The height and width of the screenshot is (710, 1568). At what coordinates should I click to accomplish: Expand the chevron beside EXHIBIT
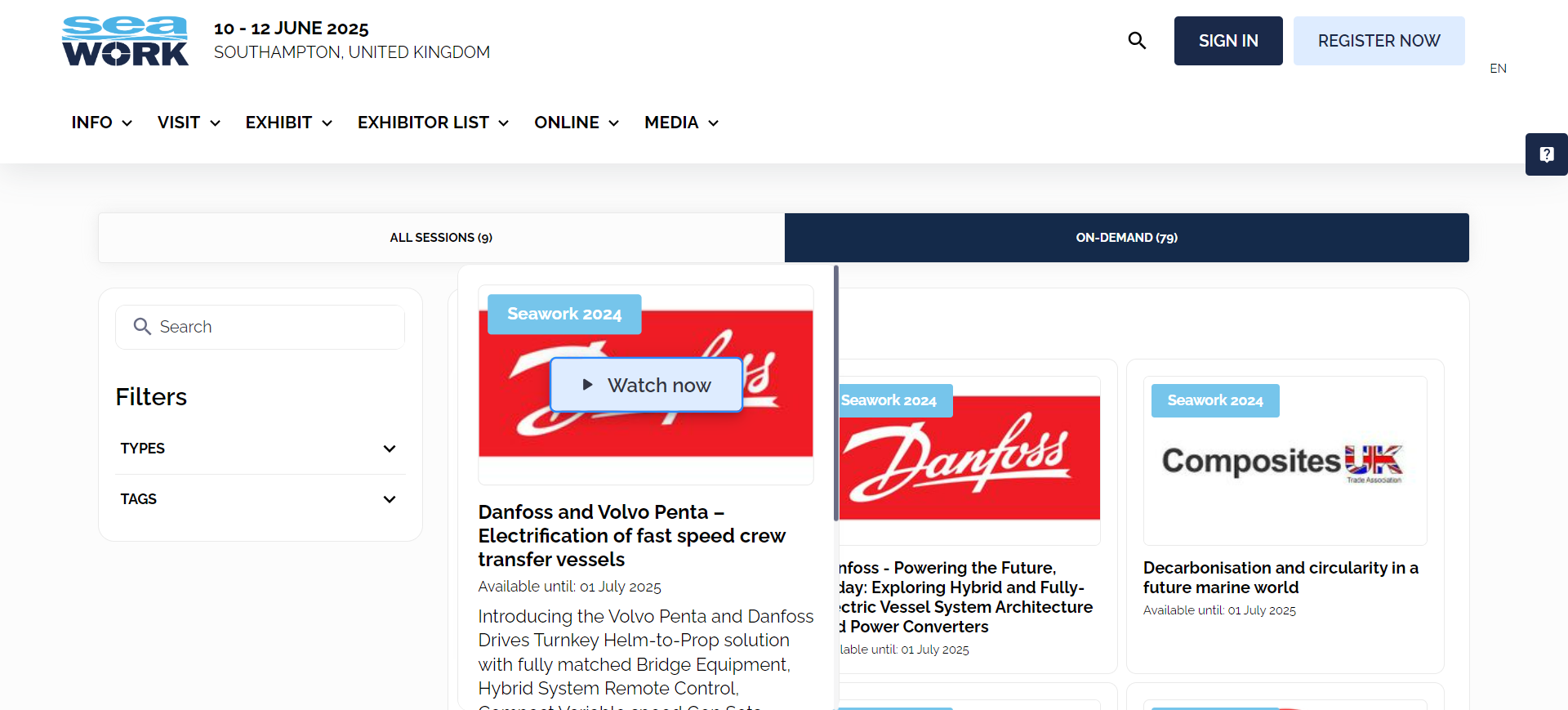click(x=327, y=123)
